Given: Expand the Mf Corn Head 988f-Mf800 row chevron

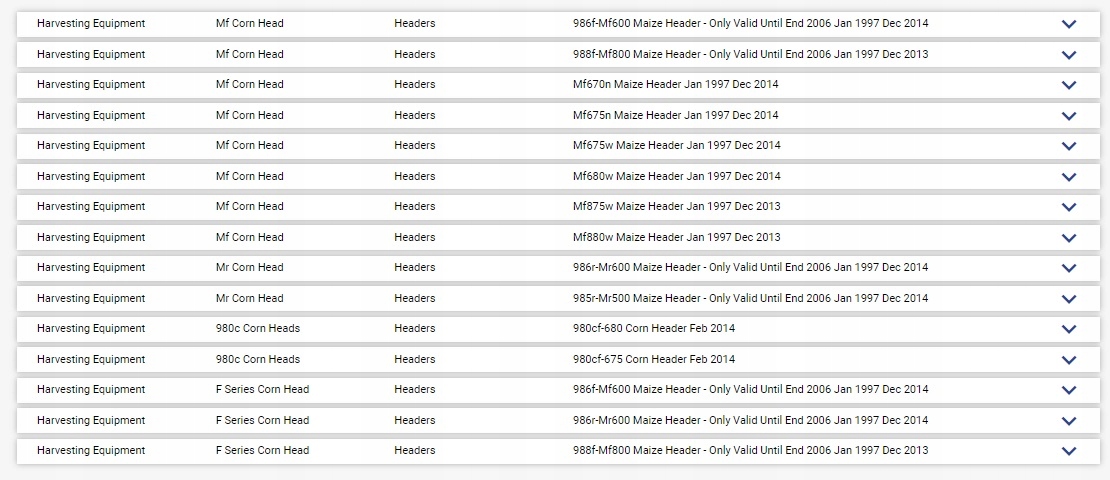Looking at the screenshot, I should tap(1069, 55).
